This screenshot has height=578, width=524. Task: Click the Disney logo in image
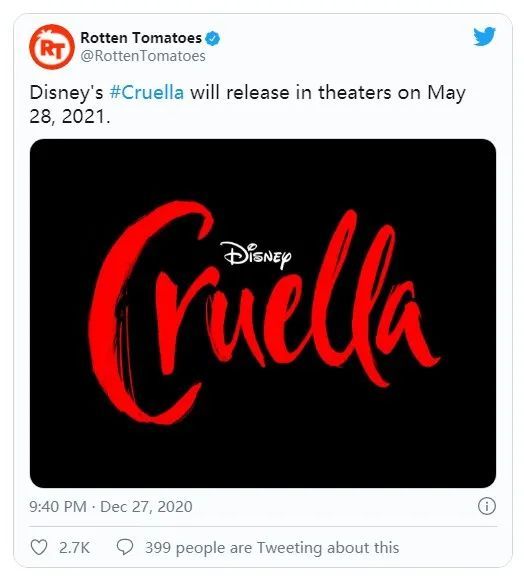pos(258,255)
